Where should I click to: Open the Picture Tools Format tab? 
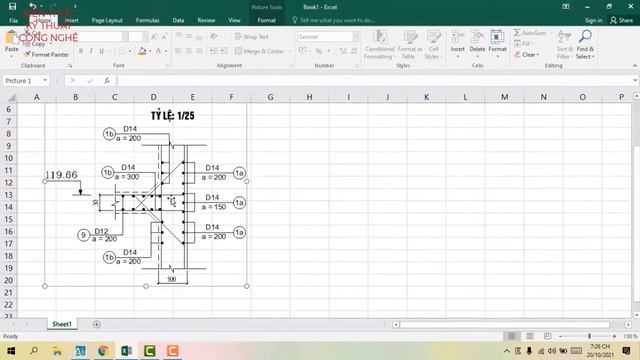[267, 20]
